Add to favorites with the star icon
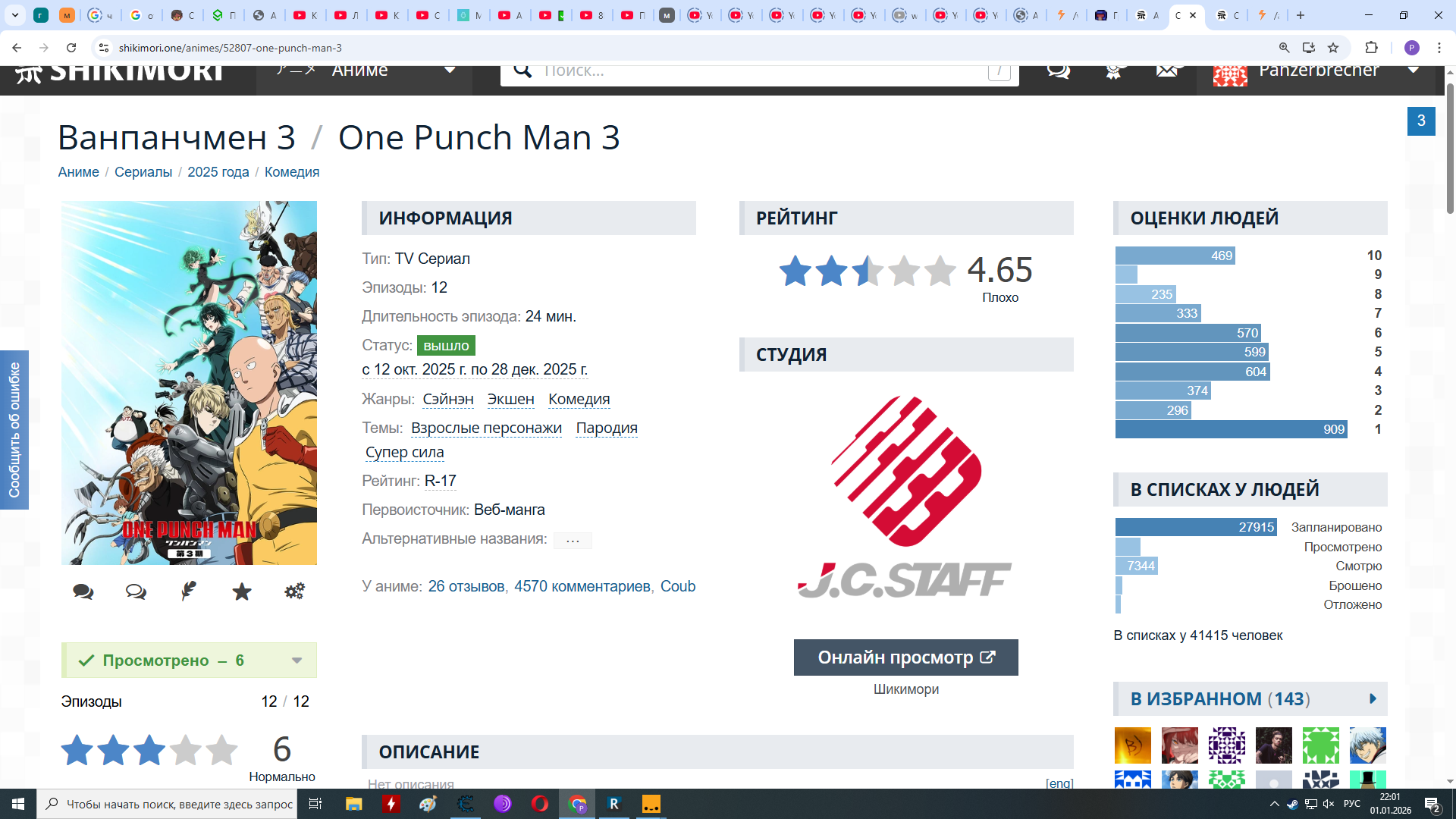 coord(242,591)
